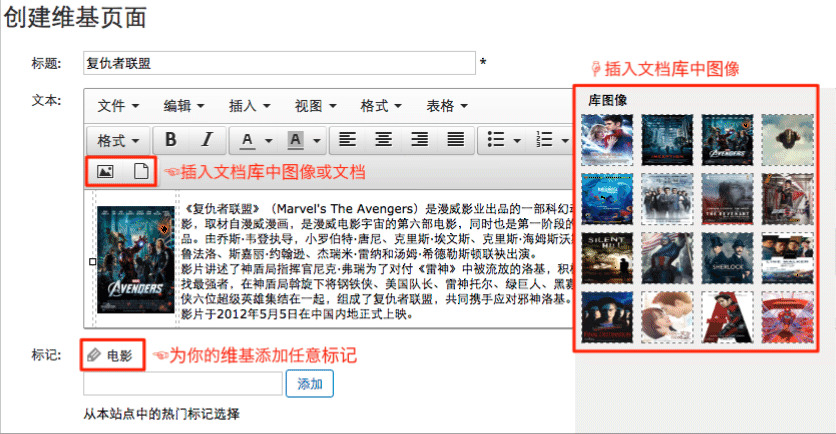Open the background color dropdown arrow
This screenshot has width=836, height=434.
point(317,141)
